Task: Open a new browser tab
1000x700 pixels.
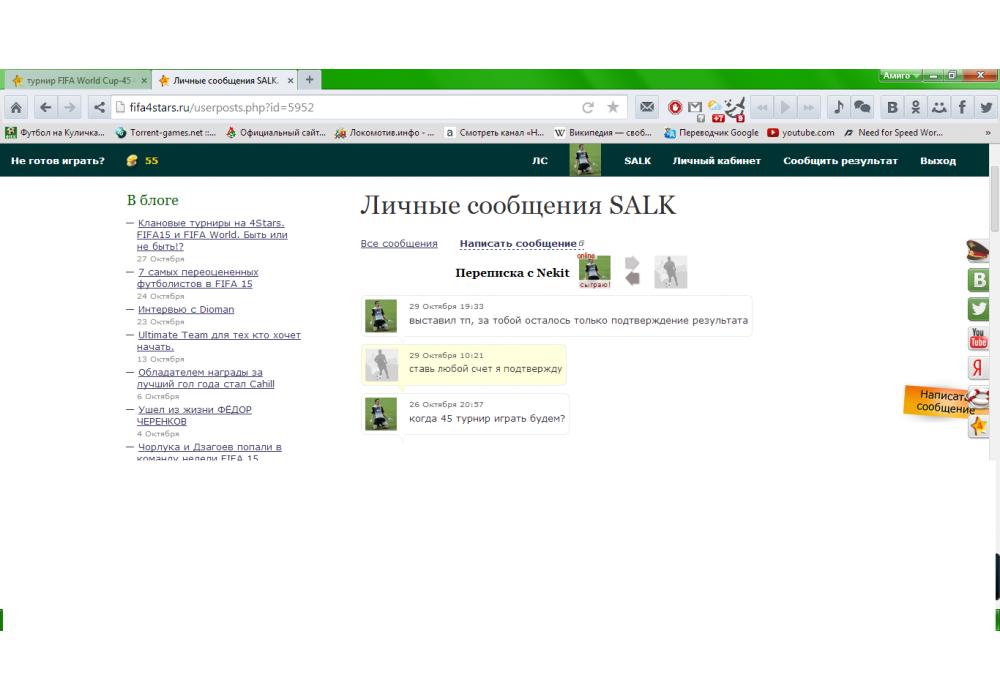Action: (x=309, y=80)
